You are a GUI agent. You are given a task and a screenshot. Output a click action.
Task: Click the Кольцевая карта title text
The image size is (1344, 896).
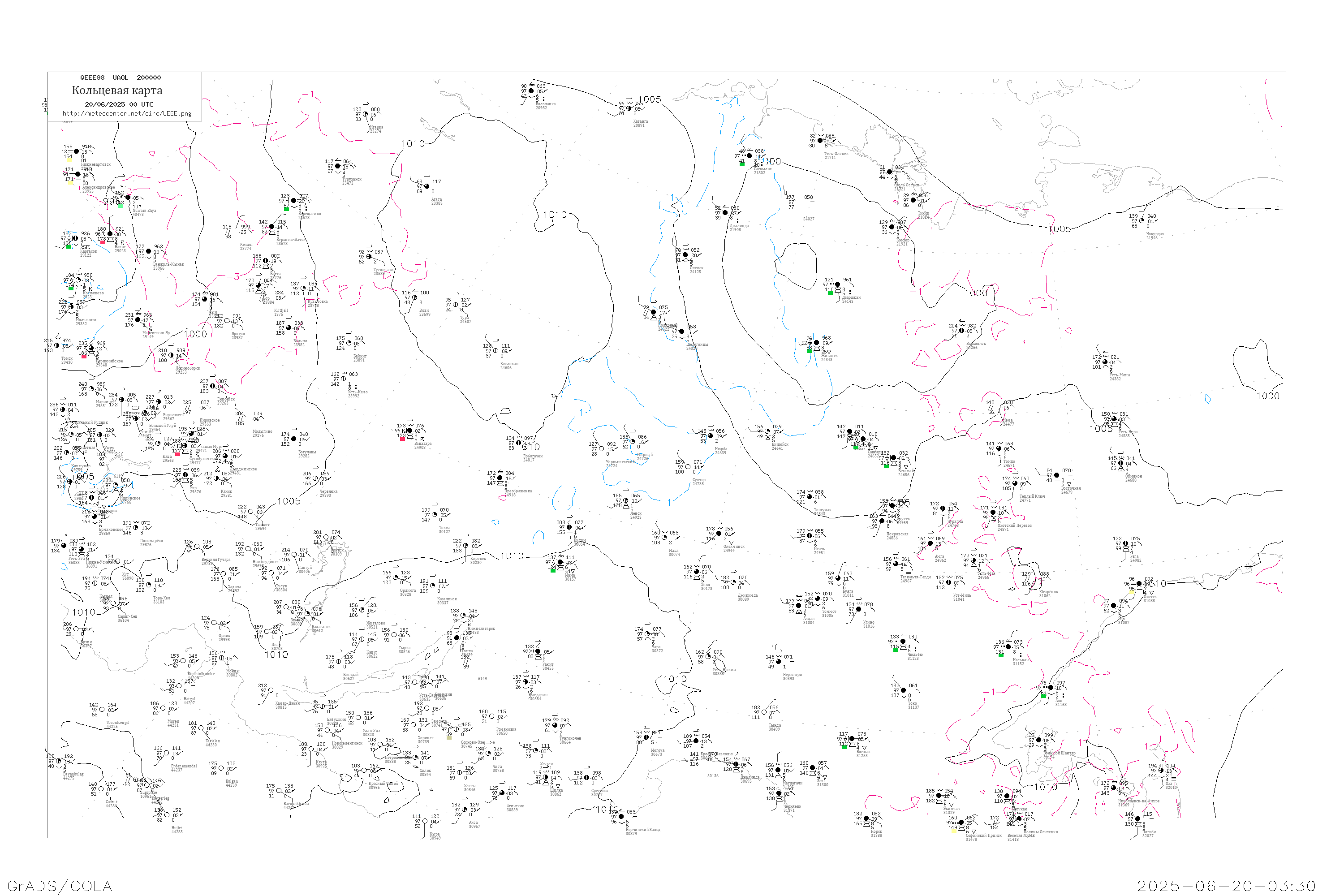[117, 90]
